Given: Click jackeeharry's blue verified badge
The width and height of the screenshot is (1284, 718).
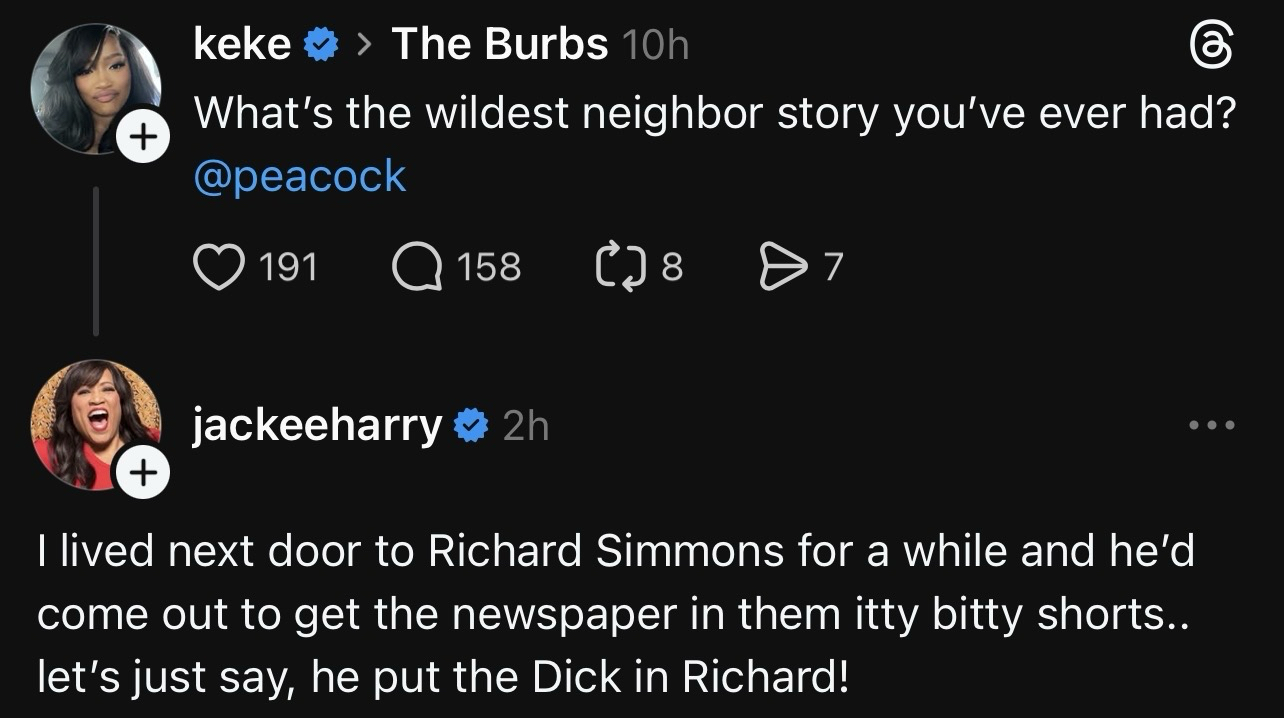Looking at the screenshot, I should [471, 427].
